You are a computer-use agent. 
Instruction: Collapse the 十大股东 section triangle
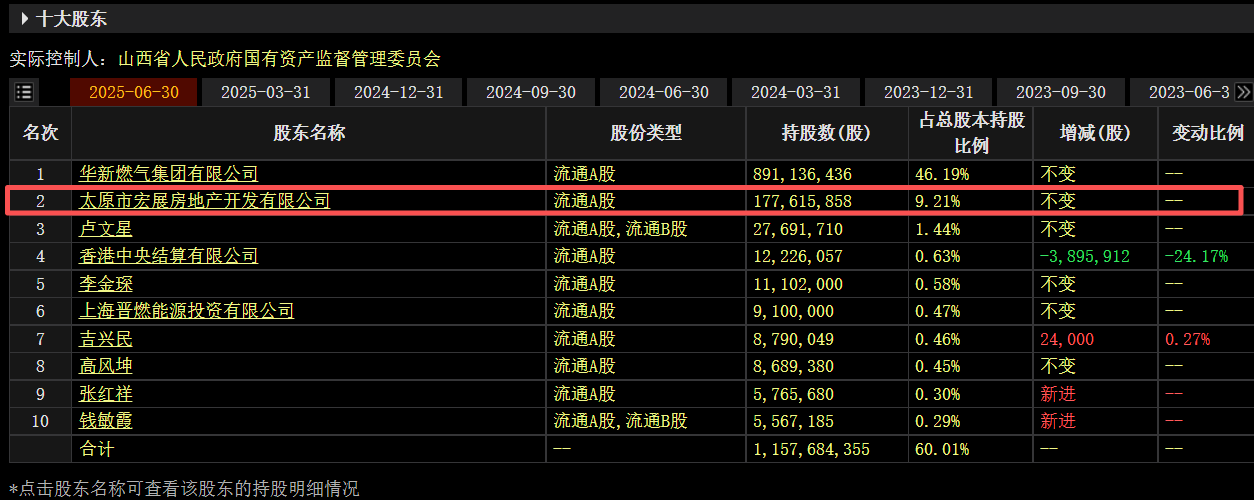coord(23,18)
